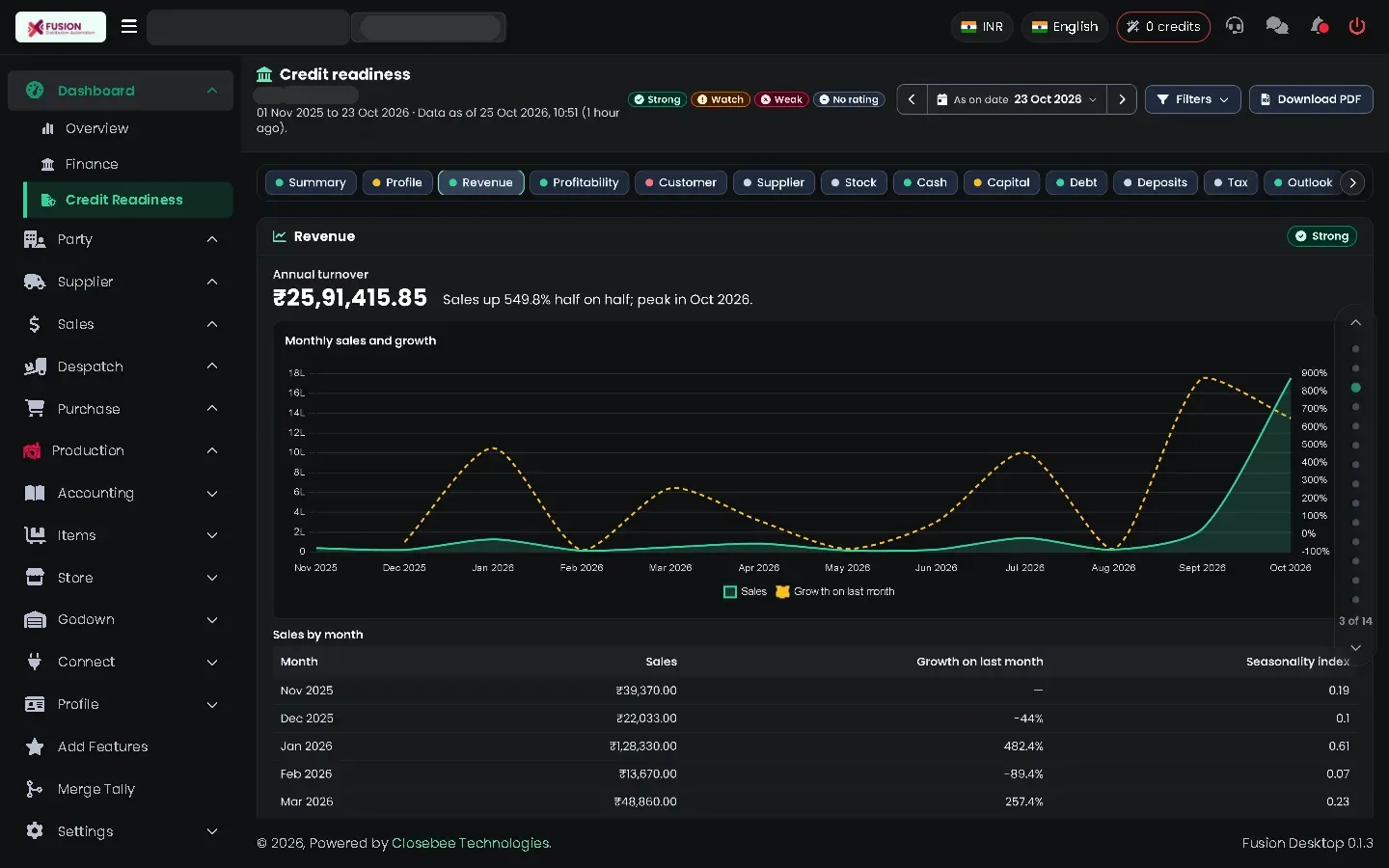Expand the Party sidebar section
Viewport: 1389px width, 868px height.
pos(121,239)
